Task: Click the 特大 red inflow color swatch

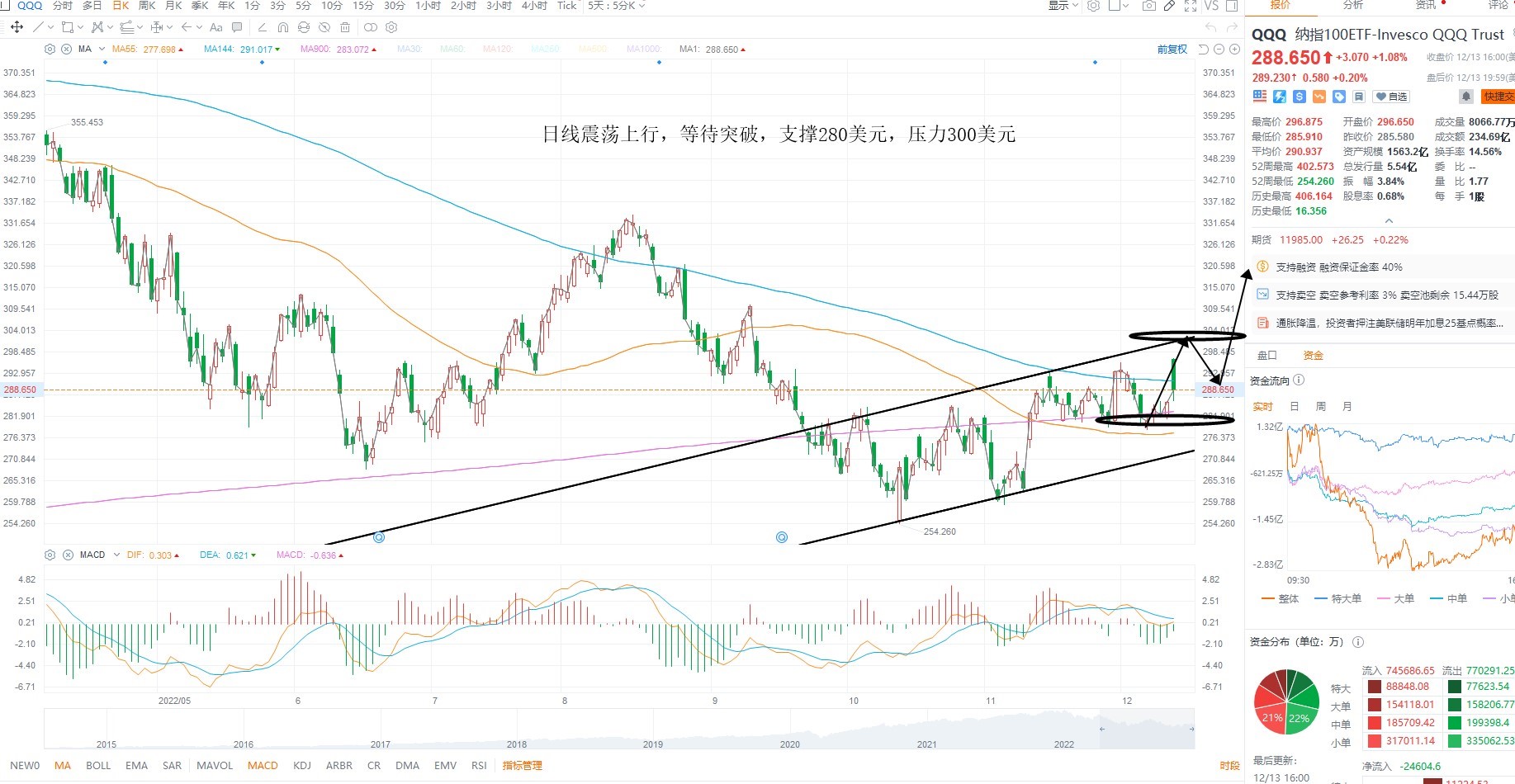Action: [x=1375, y=687]
